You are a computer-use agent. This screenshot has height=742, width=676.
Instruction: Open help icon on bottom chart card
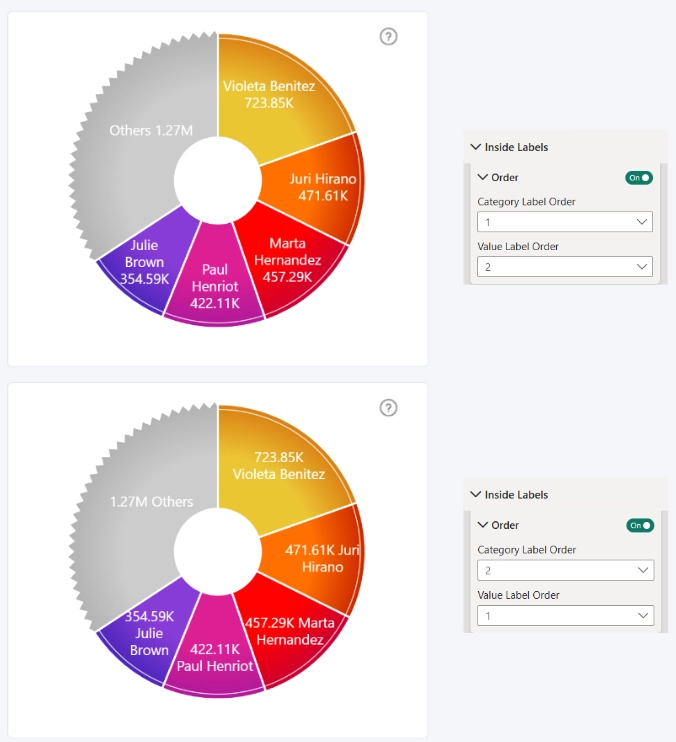[388, 407]
